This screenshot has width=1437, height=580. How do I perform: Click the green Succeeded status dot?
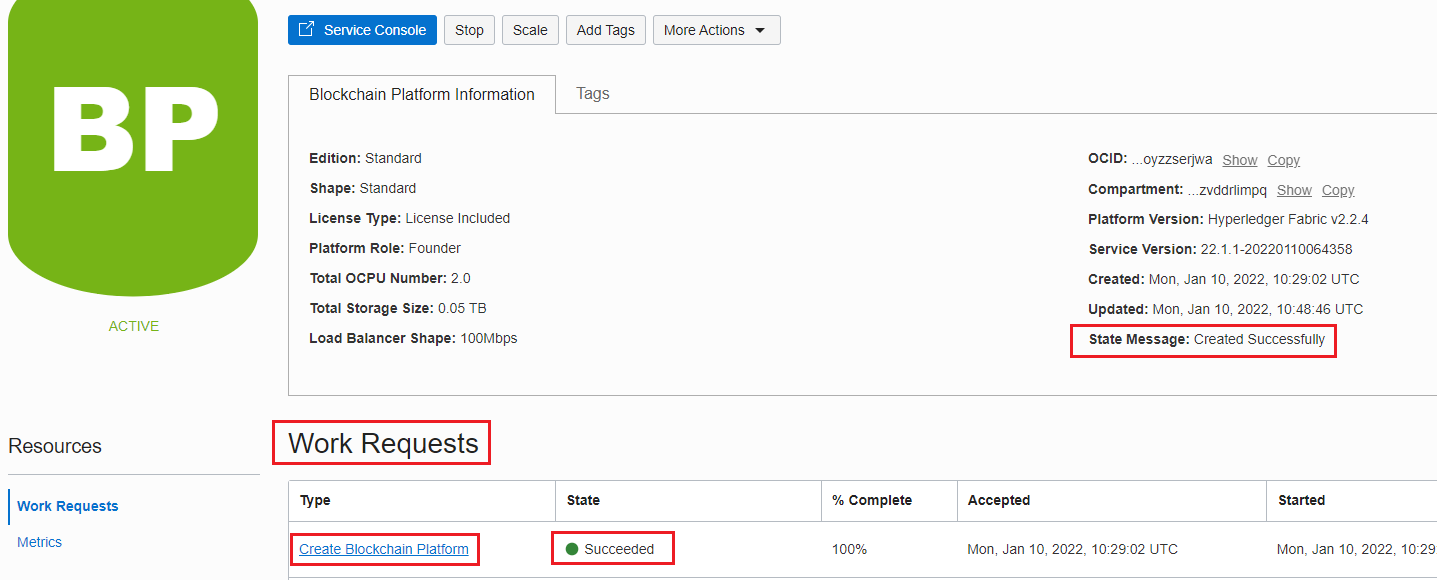pyautogui.click(x=572, y=549)
